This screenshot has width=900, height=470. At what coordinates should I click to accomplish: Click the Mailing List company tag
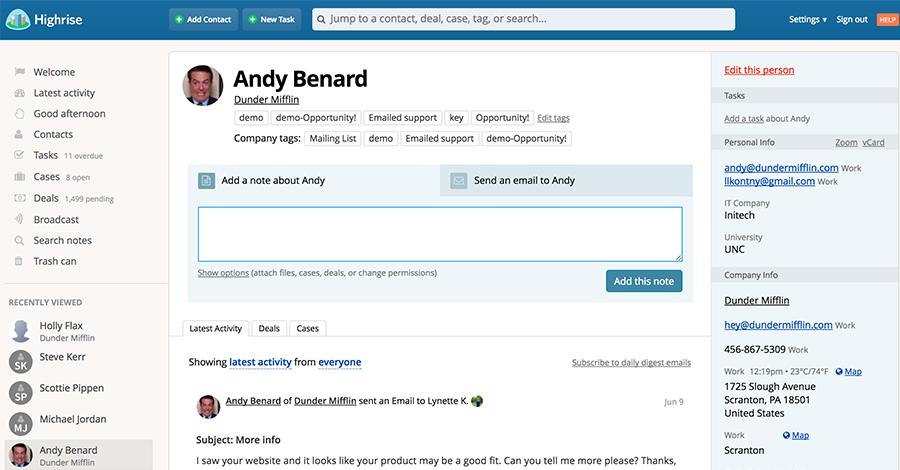click(x=333, y=138)
